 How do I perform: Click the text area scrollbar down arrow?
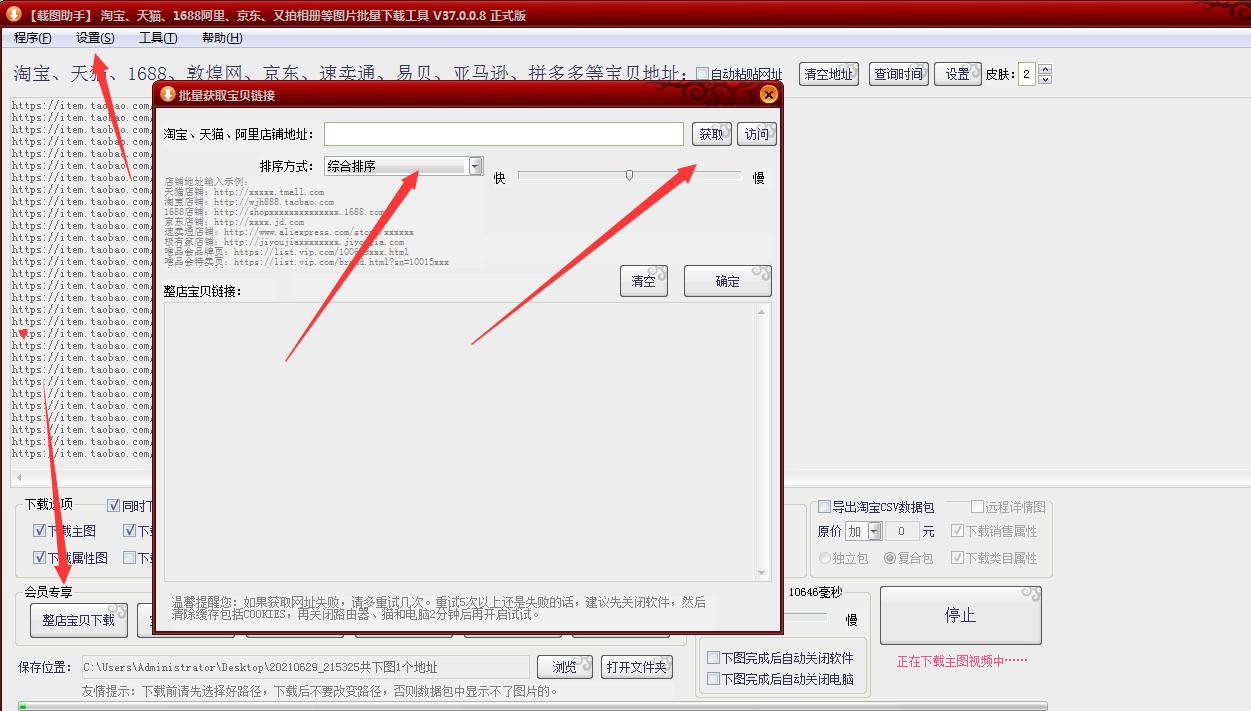pos(763,573)
